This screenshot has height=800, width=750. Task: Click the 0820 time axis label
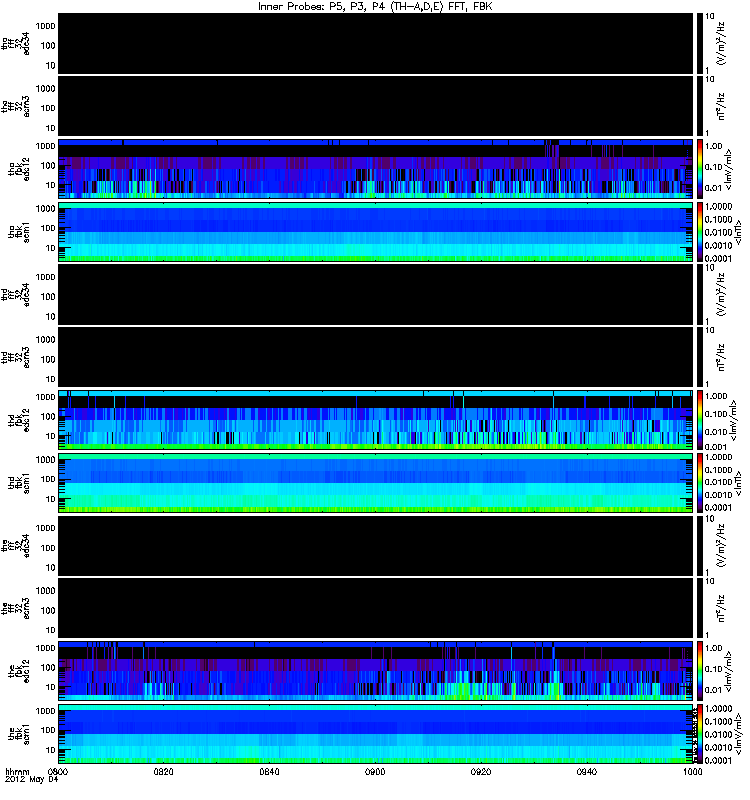[x=163, y=771]
